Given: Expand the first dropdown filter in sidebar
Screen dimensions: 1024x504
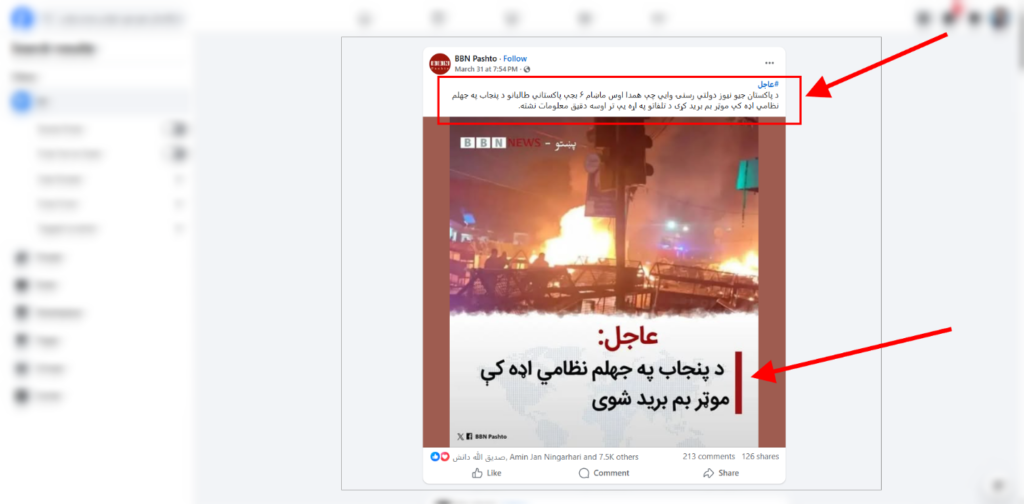Looking at the screenshot, I should click(178, 179).
